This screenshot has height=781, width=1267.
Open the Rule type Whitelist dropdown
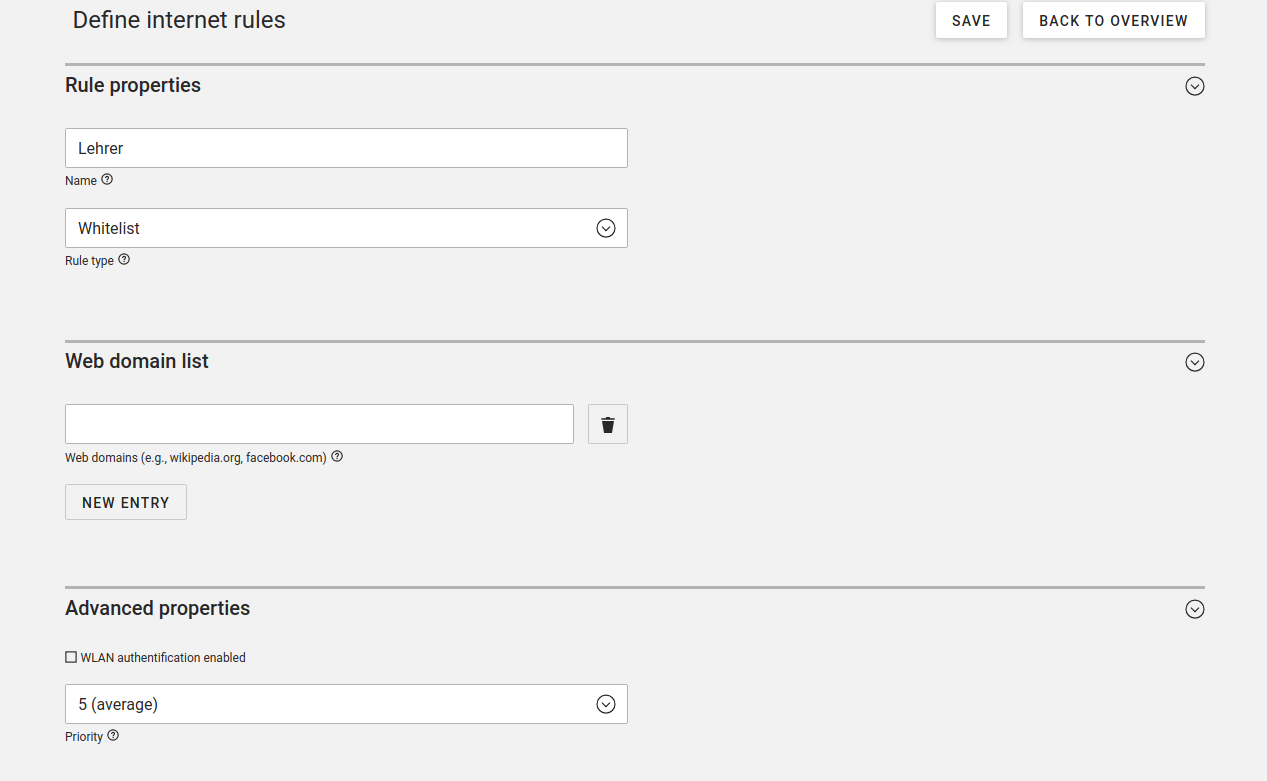(346, 228)
